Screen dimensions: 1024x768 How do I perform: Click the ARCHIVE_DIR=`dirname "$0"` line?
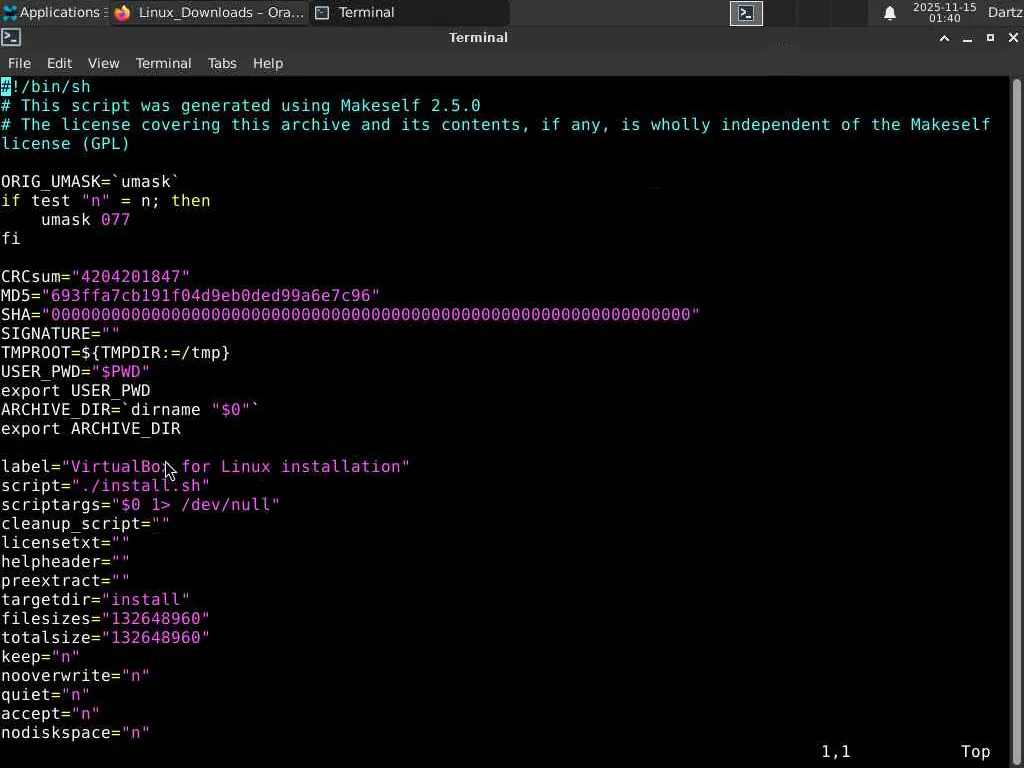(x=130, y=409)
